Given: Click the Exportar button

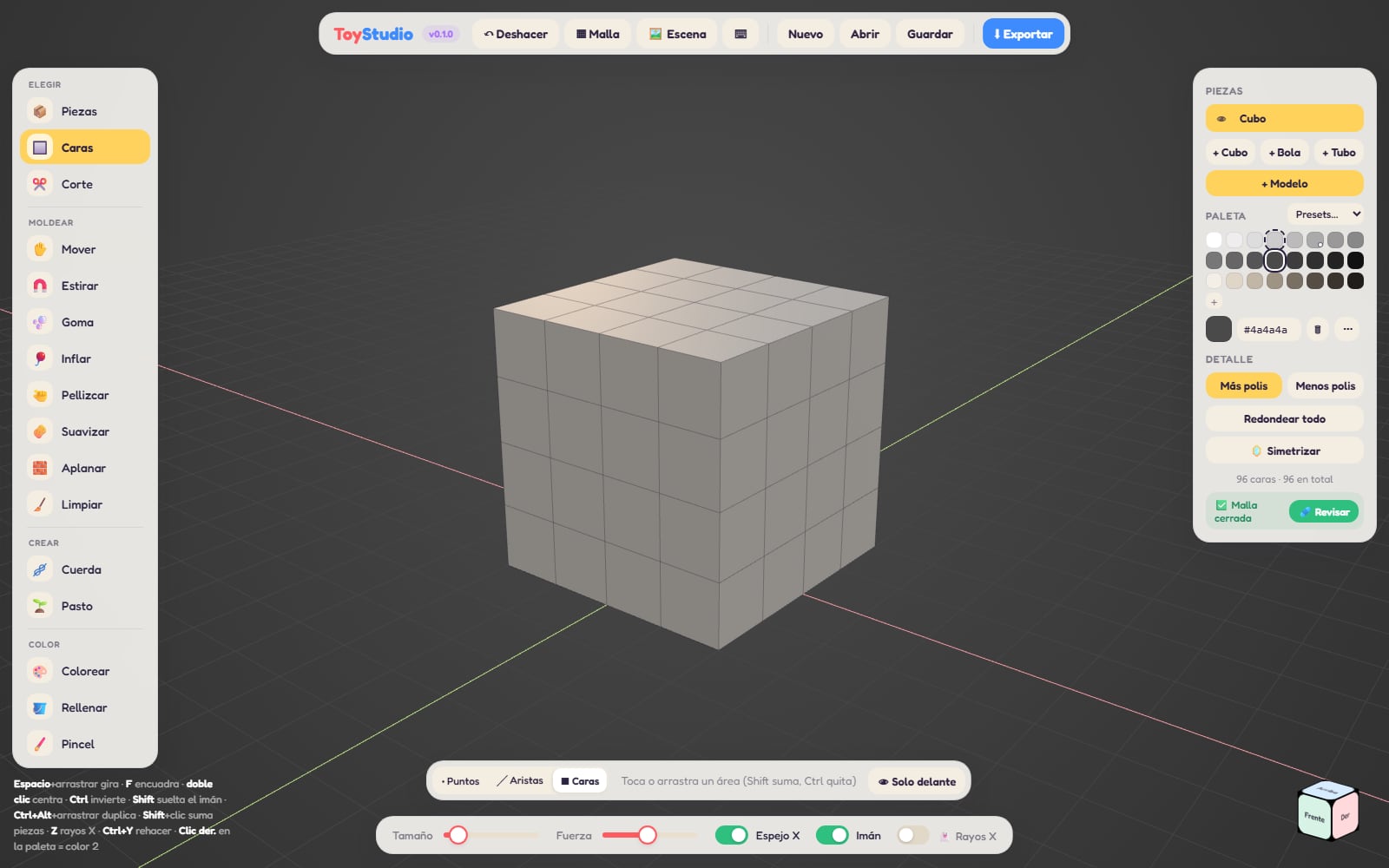Looking at the screenshot, I should click(1024, 34).
